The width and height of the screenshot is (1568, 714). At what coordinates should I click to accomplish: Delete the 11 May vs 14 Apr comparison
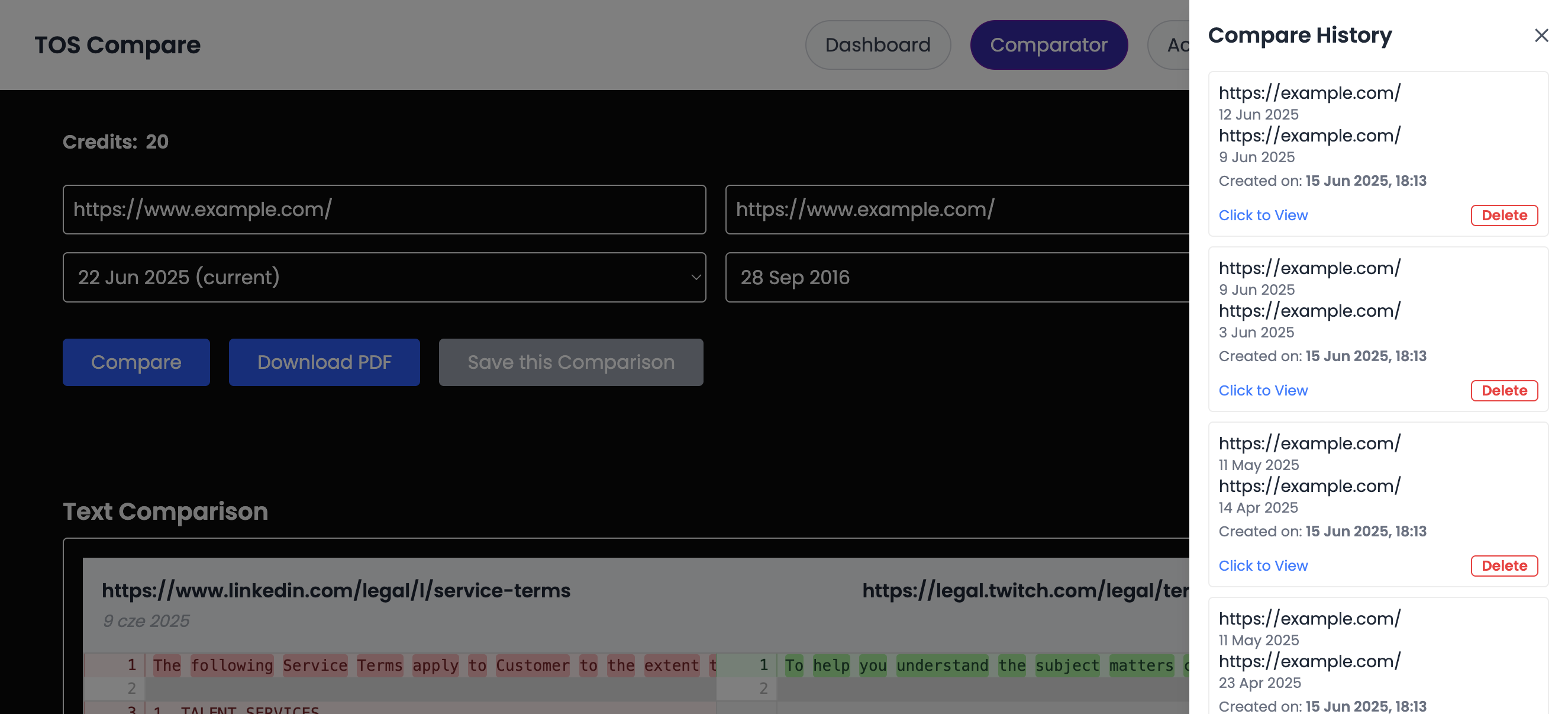(1504, 566)
